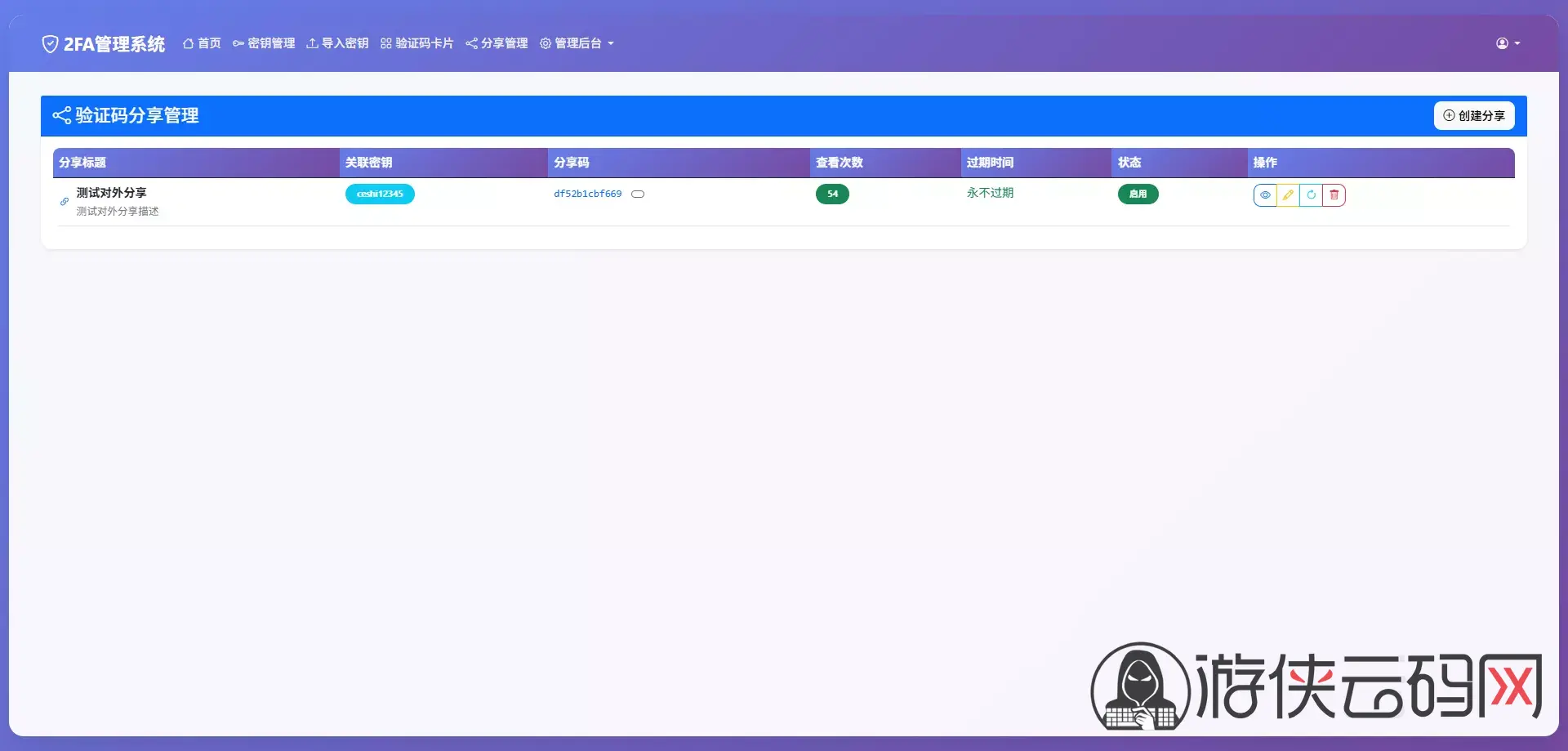This screenshot has width=1568, height=751.
Task: Select 分享管理 in the top navigation
Action: 497,43
